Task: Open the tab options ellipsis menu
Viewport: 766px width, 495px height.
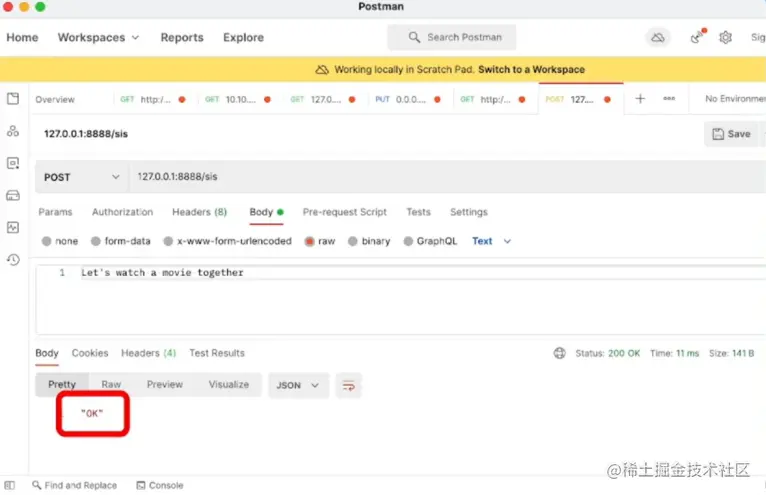Action: pos(669,99)
